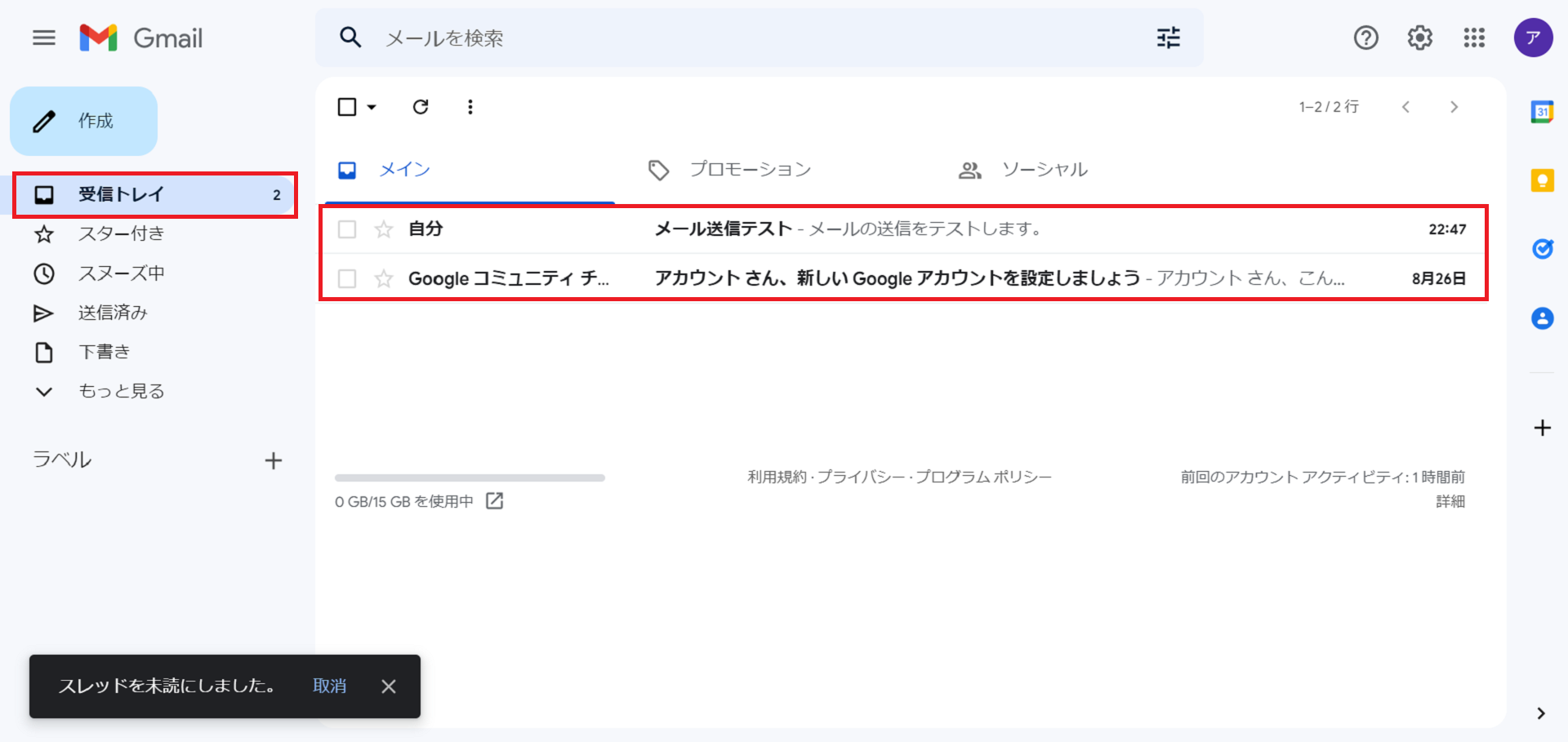This screenshot has height=742, width=1568.
Task: Click 取消 to undo marking as unread
Action: click(x=329, y=686)
